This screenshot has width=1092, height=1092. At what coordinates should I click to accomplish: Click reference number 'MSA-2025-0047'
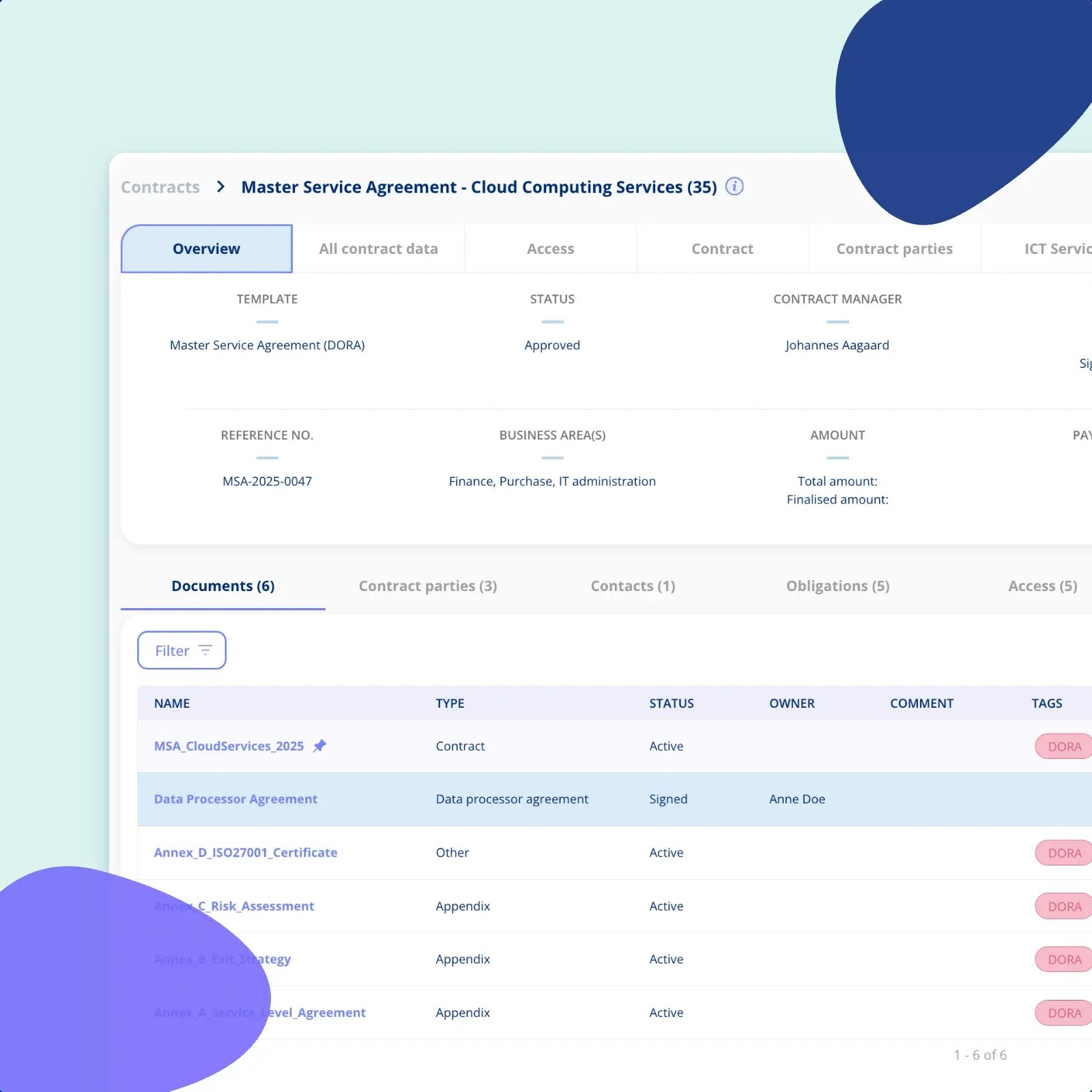tap(268, 481)
